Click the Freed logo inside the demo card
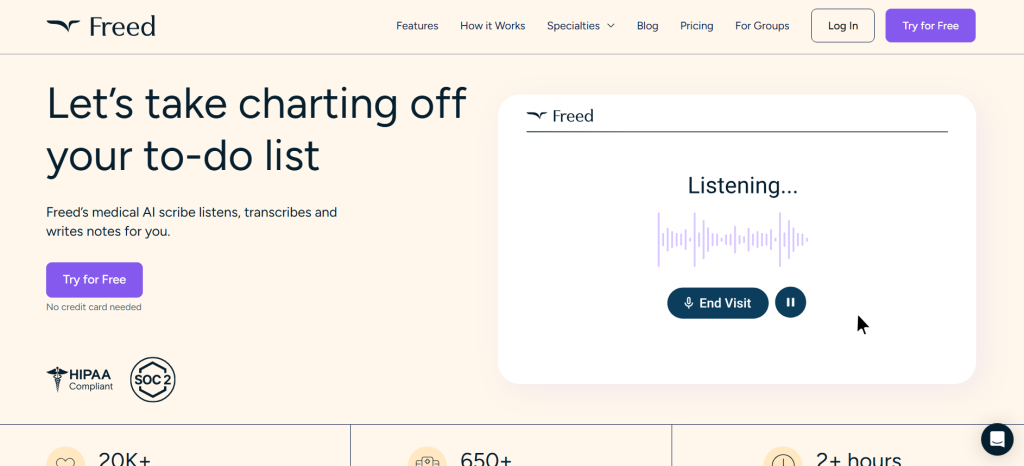This screenshot has width=1024, height=466. click(560, 116)
